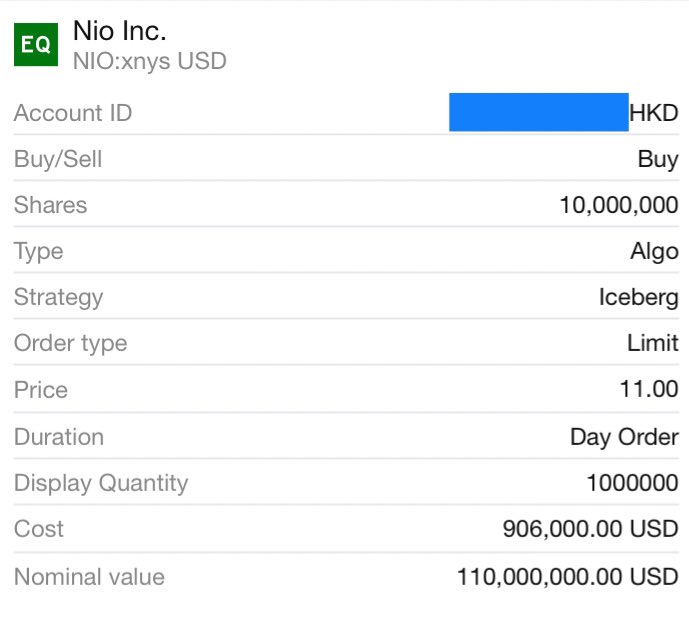
Task: Click the Order type label
Action: 70,343
